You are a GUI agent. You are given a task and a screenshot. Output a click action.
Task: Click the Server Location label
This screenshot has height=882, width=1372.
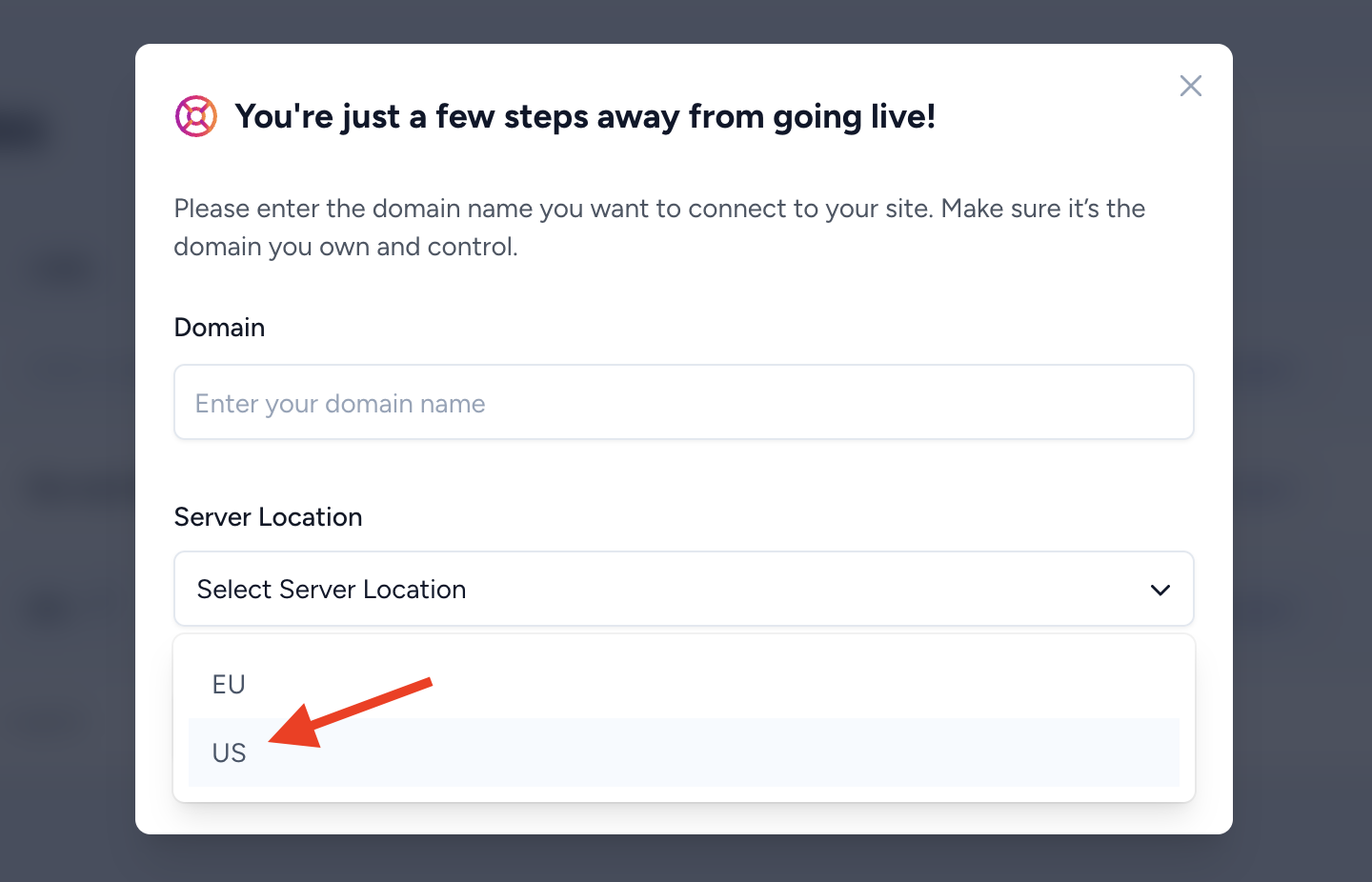click(268, 517)
